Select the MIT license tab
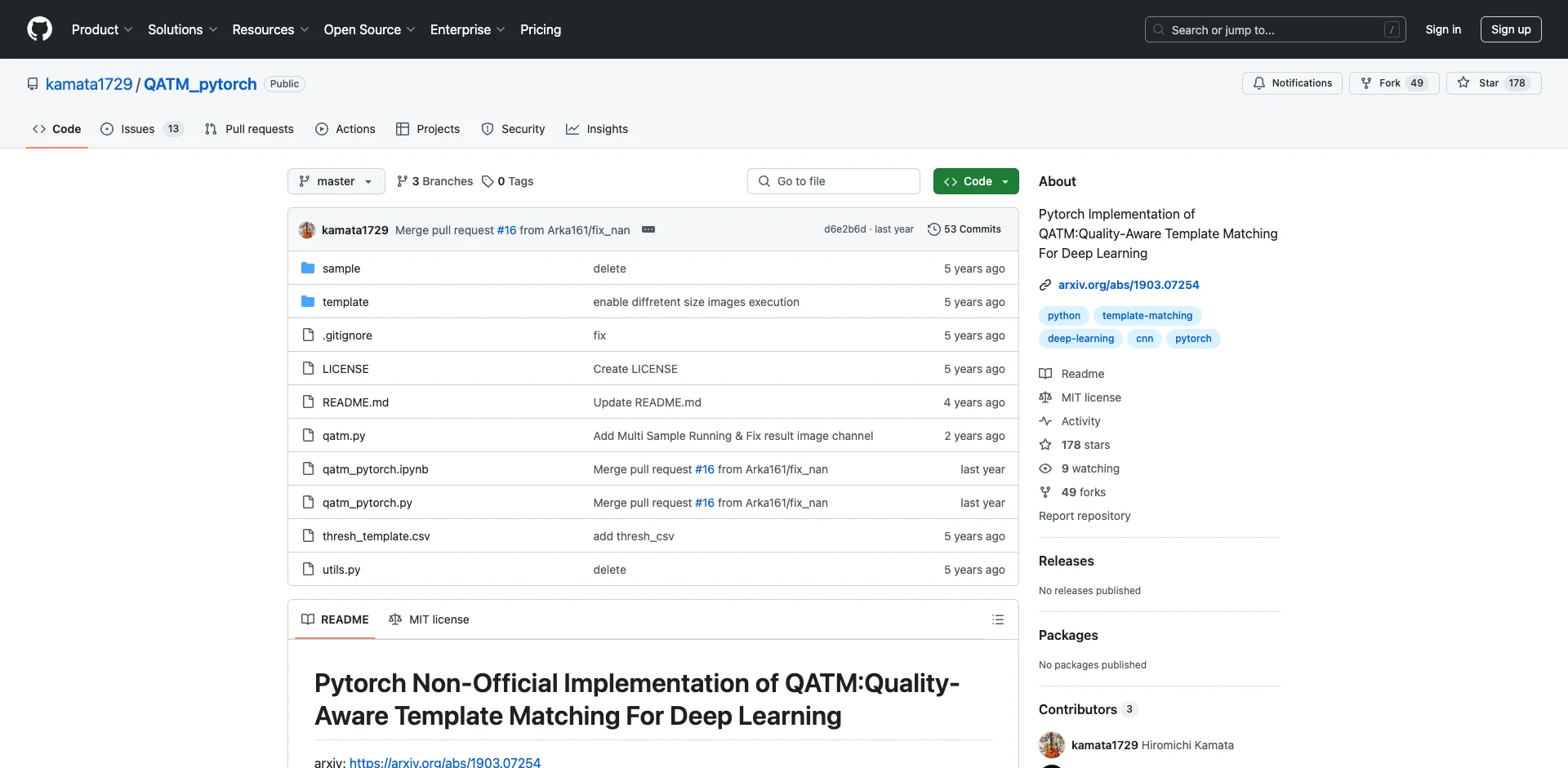1568x768 pixels. click(x=429, y=619)
